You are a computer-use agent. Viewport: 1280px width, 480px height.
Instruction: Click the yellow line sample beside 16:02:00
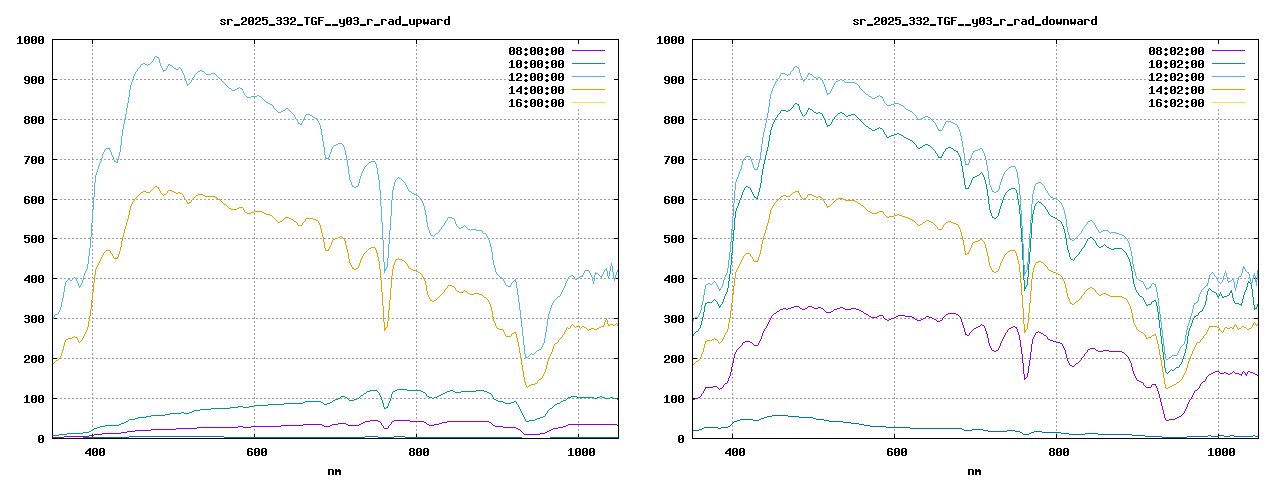point(1228,103)
